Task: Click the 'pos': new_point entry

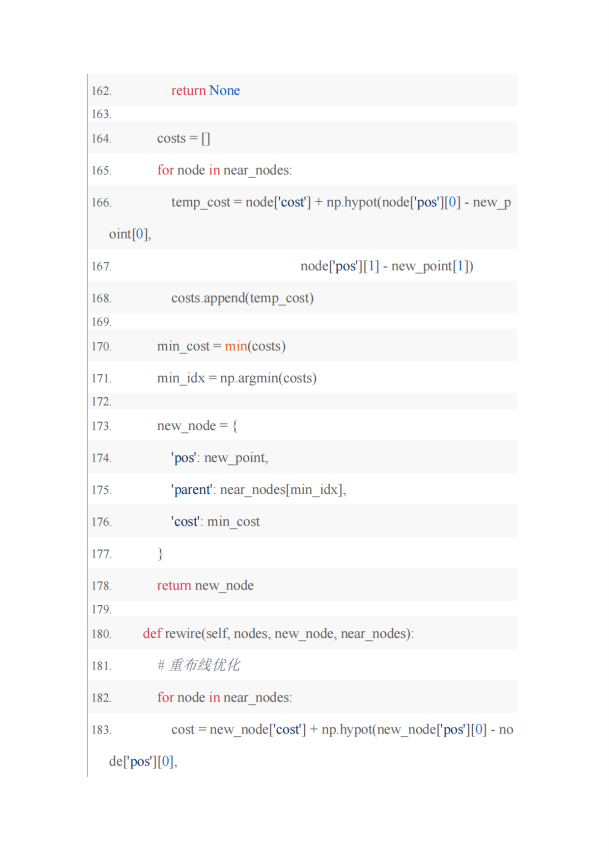Action: [219, 458]
